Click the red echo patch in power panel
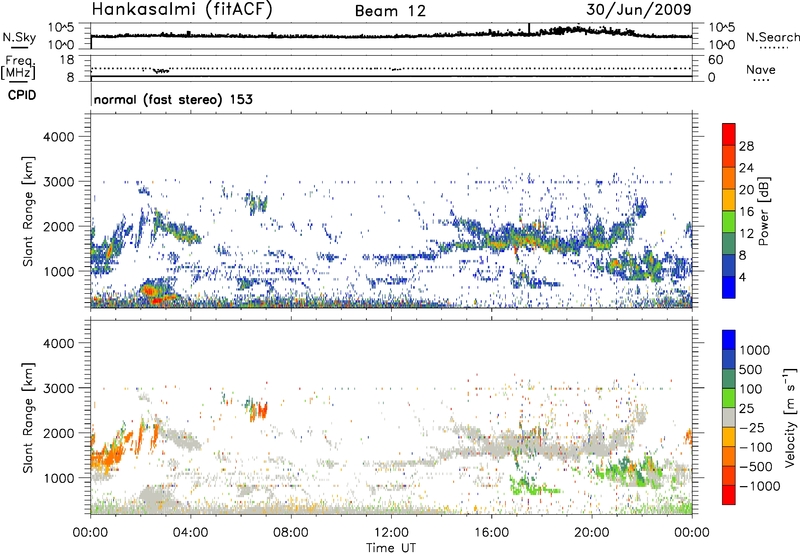800x554 pixels. [x=149, y=291]
